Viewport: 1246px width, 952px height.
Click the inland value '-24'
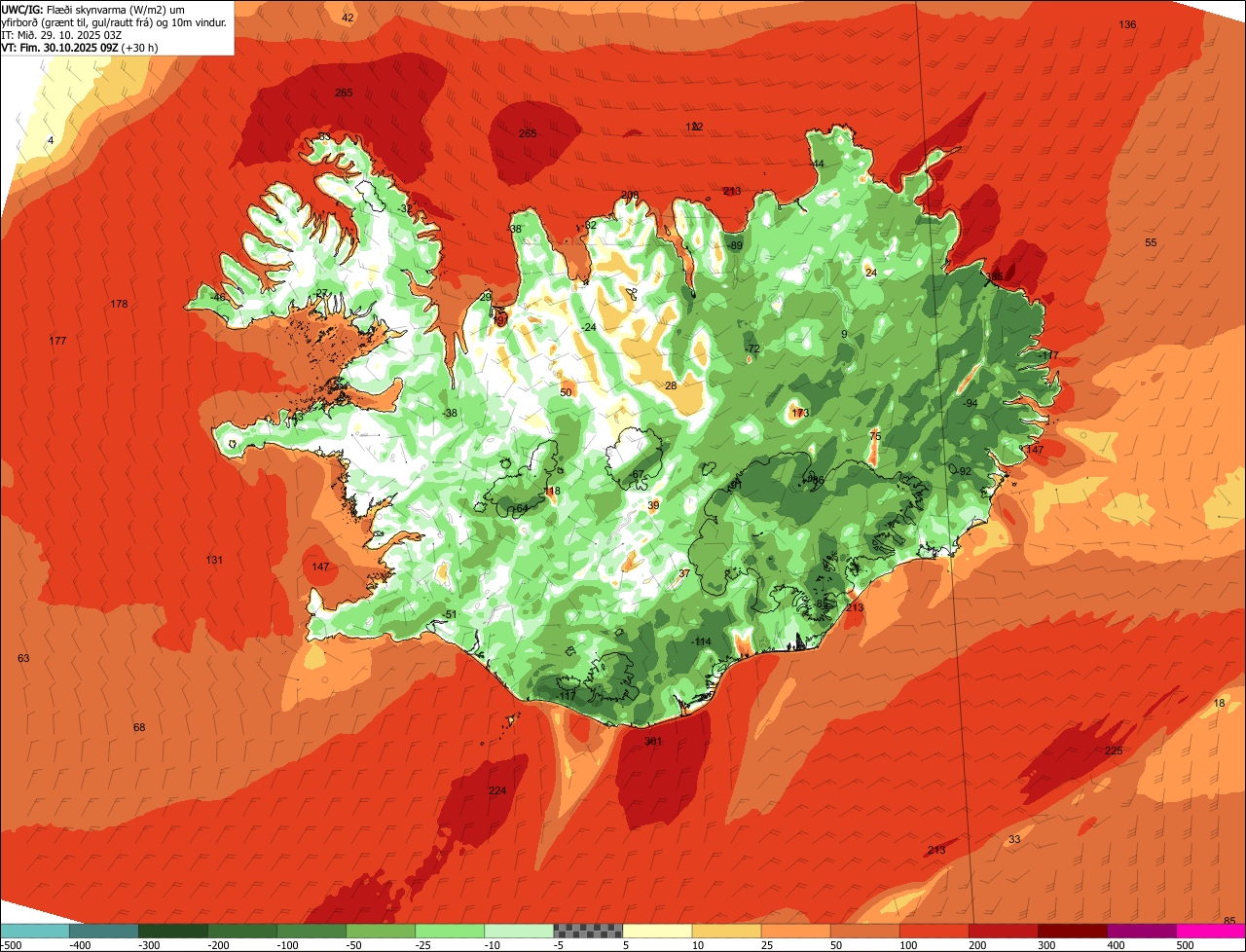tap(588, 327)
